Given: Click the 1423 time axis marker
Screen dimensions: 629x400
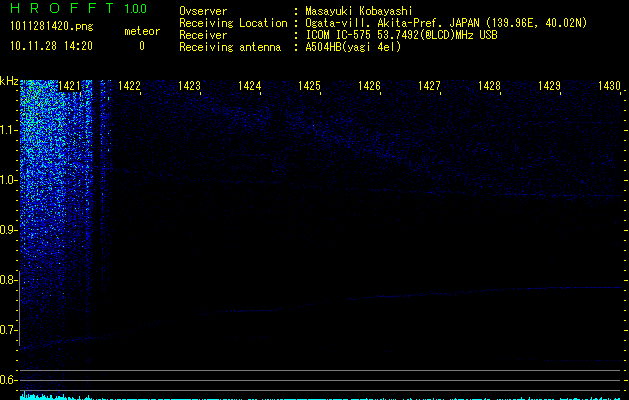Looking at the screenshot, I should 189,86.
